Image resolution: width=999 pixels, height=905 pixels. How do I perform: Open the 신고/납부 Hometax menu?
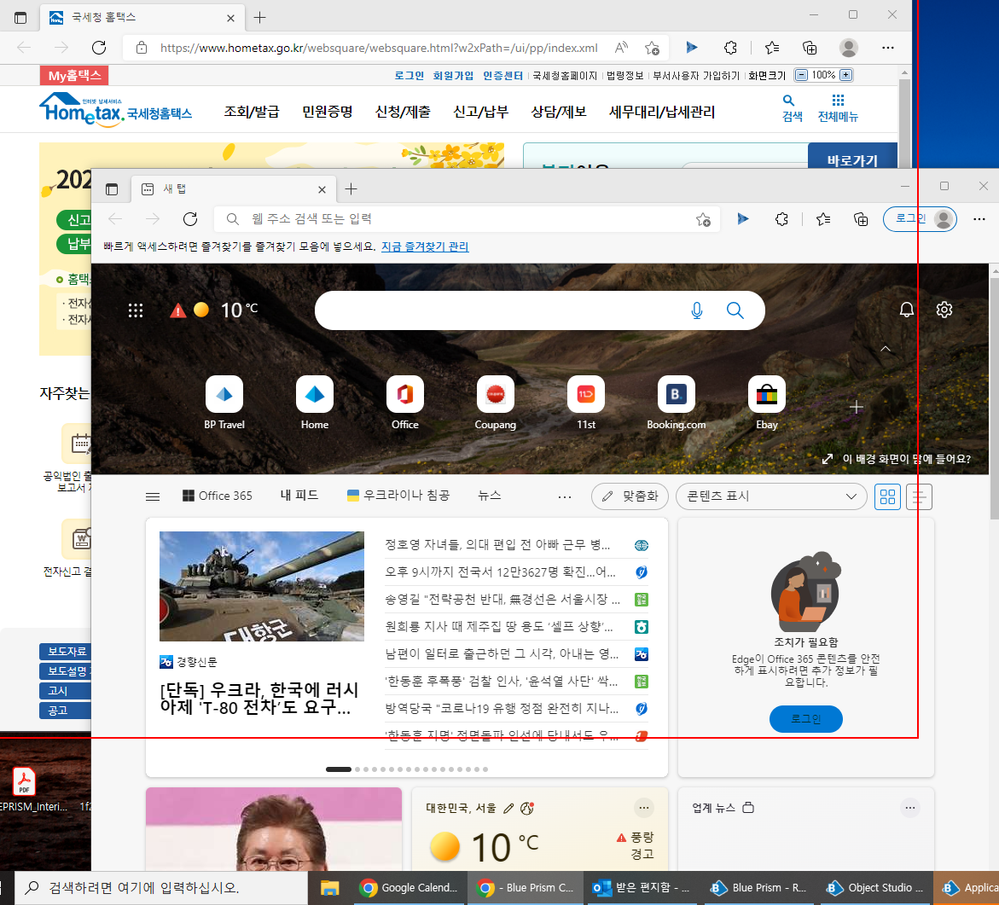pos(480,112)
